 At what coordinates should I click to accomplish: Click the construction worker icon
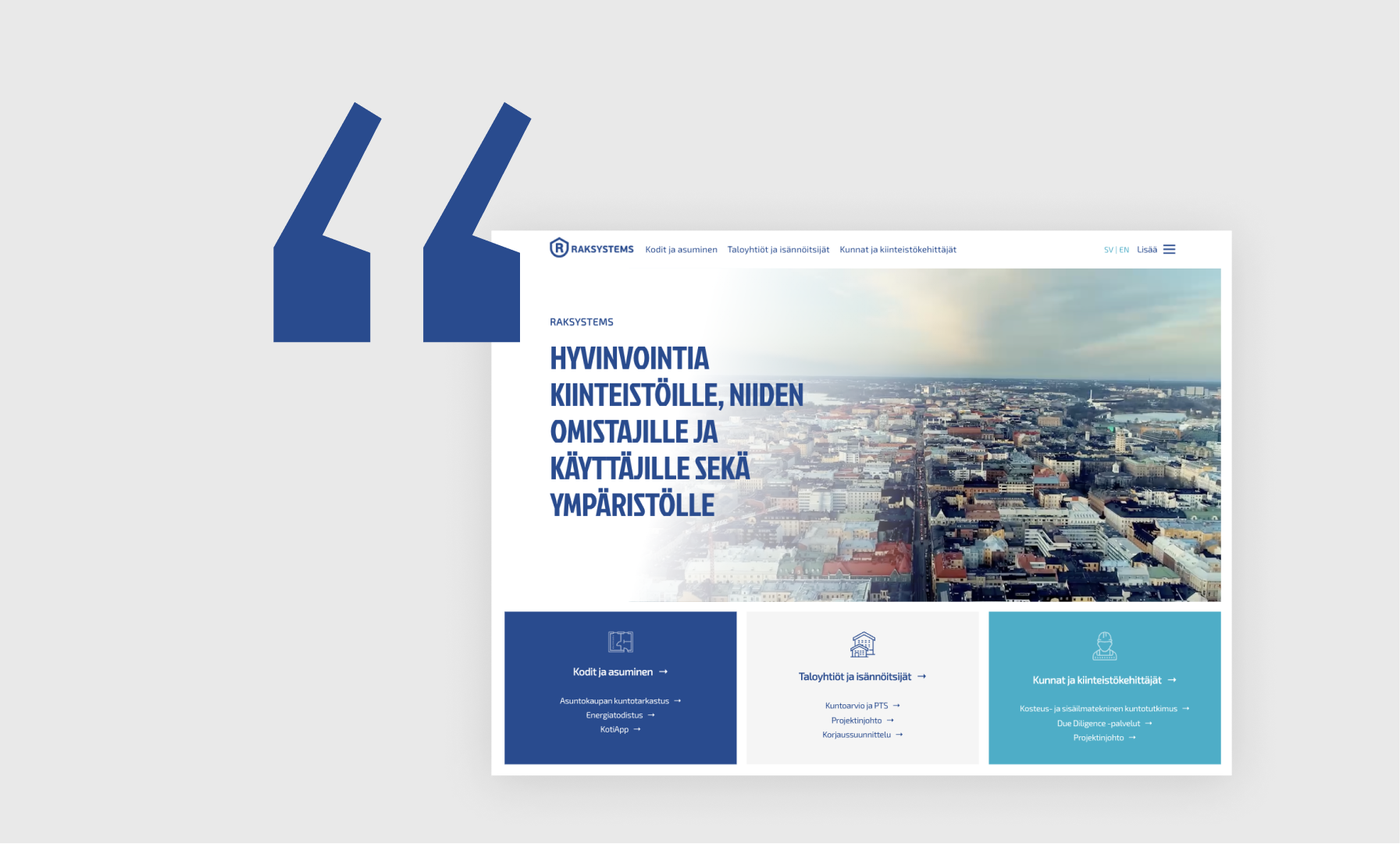coord(1104,646)
